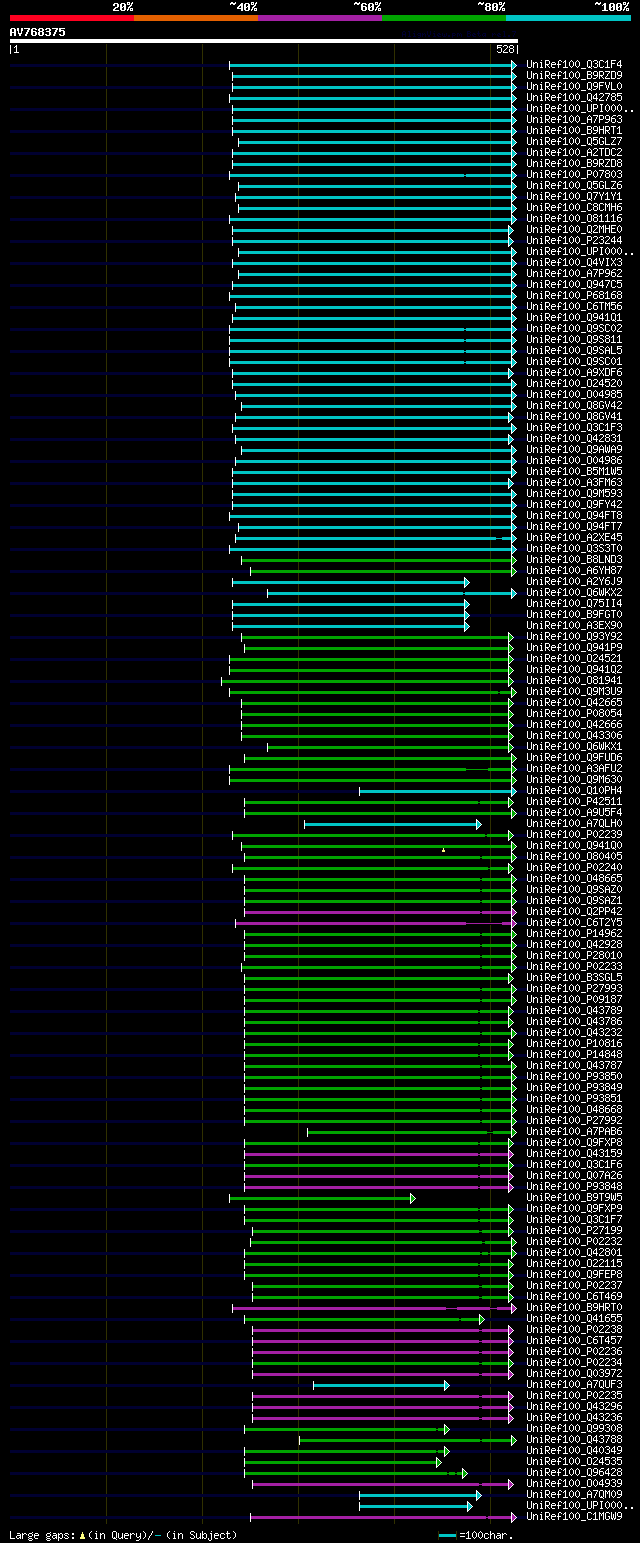
Task: Open the query sequence AV768375 link
Action: pyautogui.click(x=38, y=32)
